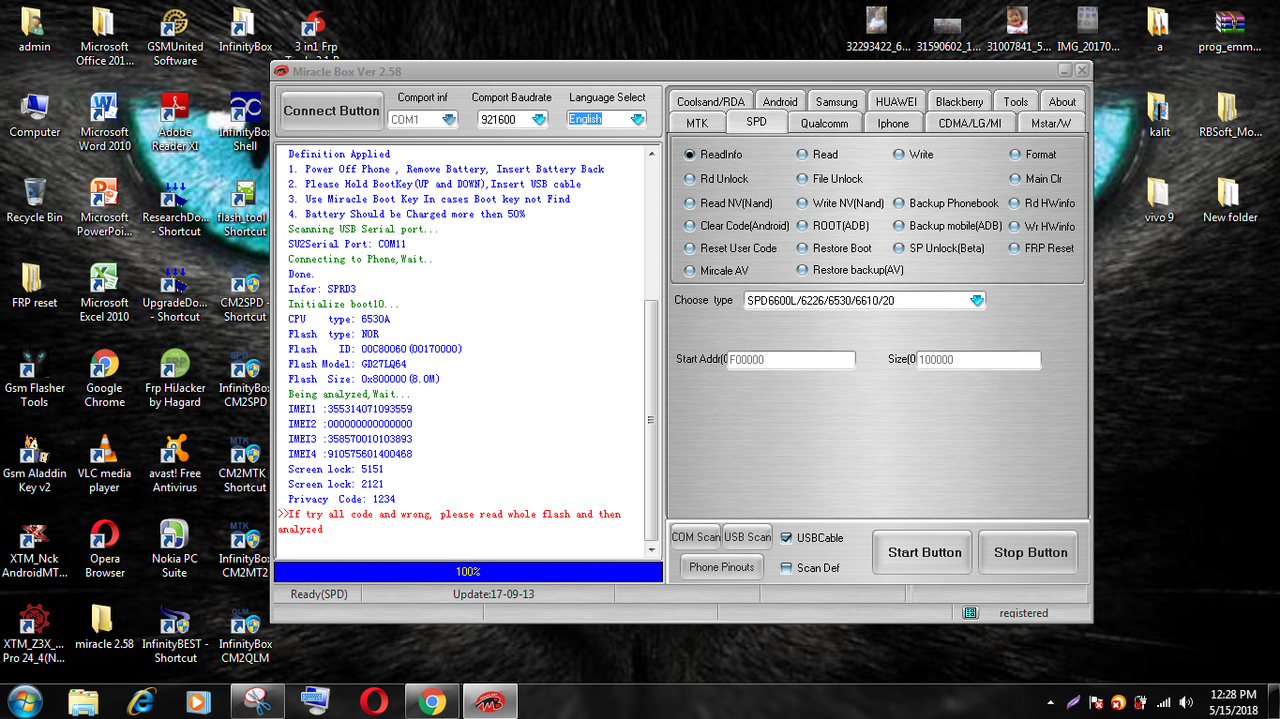The width and height of the screenshot is (1280, 719).
Task: Click the Miracle Box status bar grid icon
Action: point(970,613)
